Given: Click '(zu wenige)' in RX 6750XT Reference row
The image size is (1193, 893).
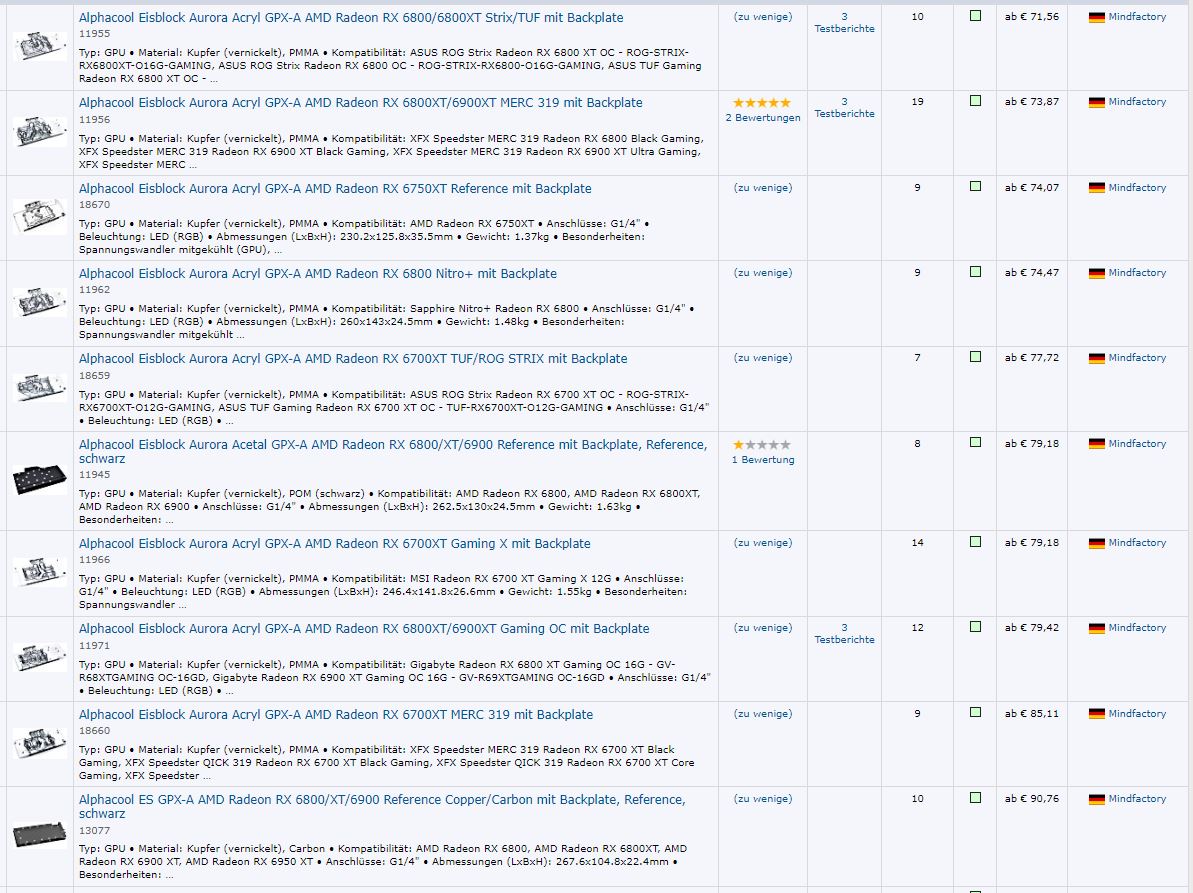Looking at the screenshot, I should point(762,188).
